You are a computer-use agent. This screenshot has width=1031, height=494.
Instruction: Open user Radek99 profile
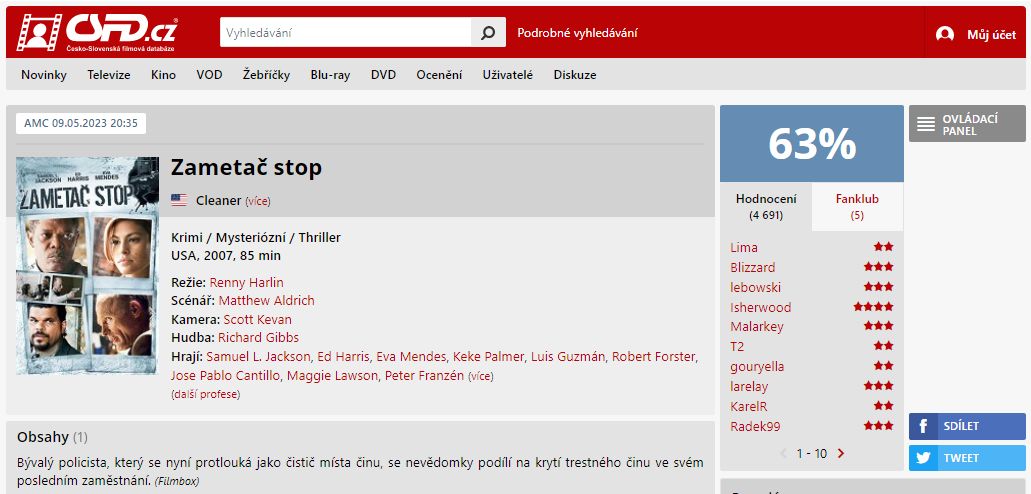pos(755,426)
